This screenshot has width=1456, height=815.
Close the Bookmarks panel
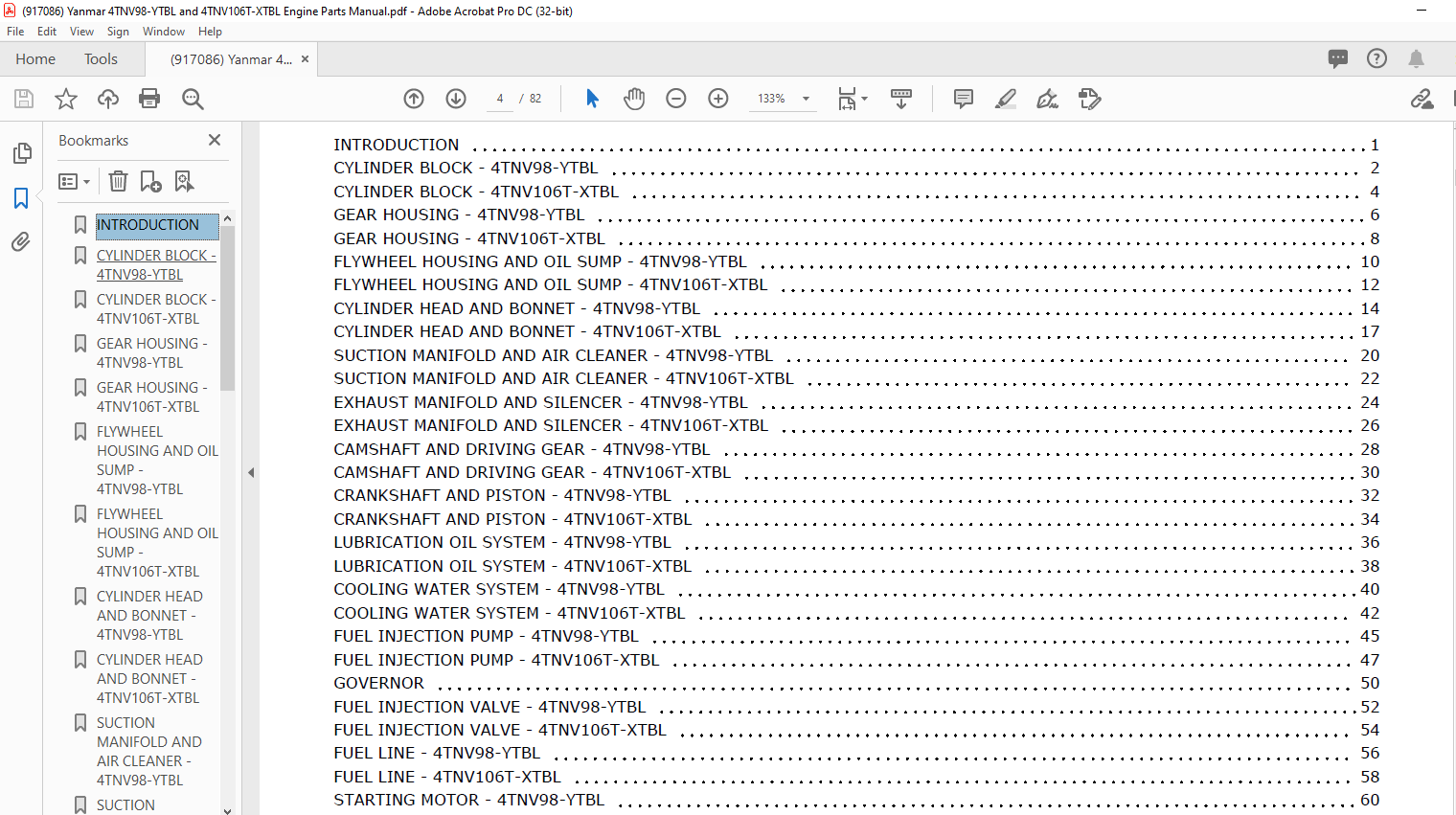pos(215,140)
